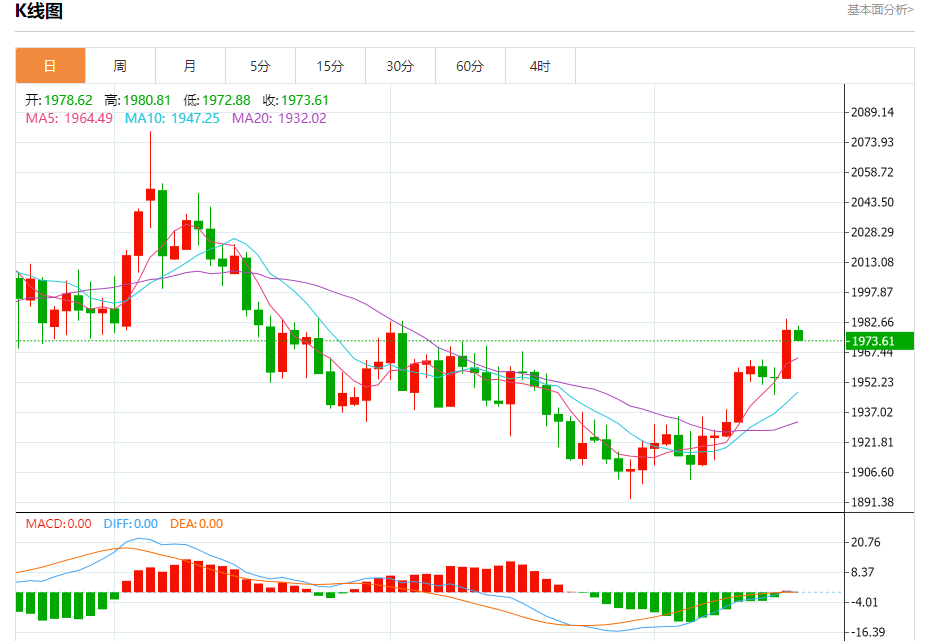Screen dimensions: 926x641
Task: Click the 1982.66 price axis label
Action: (872, 323)
